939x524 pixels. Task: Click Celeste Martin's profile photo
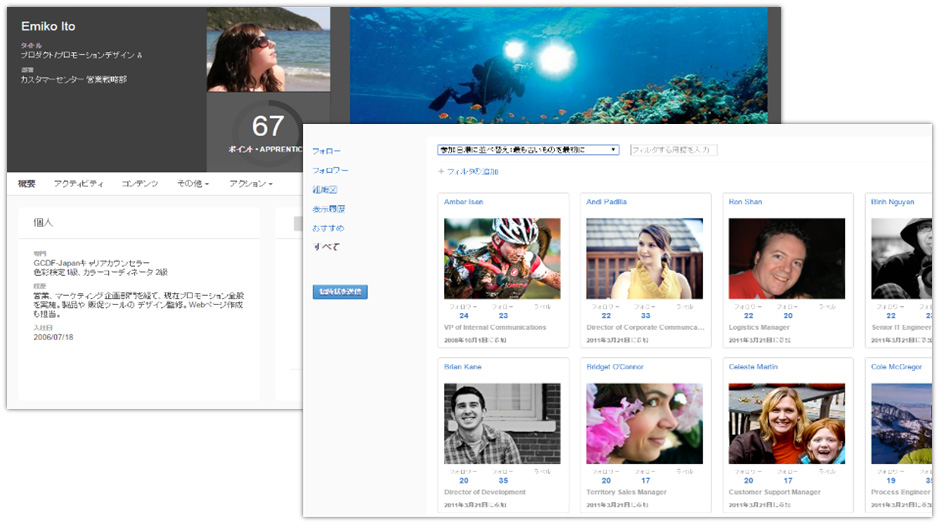786,423
